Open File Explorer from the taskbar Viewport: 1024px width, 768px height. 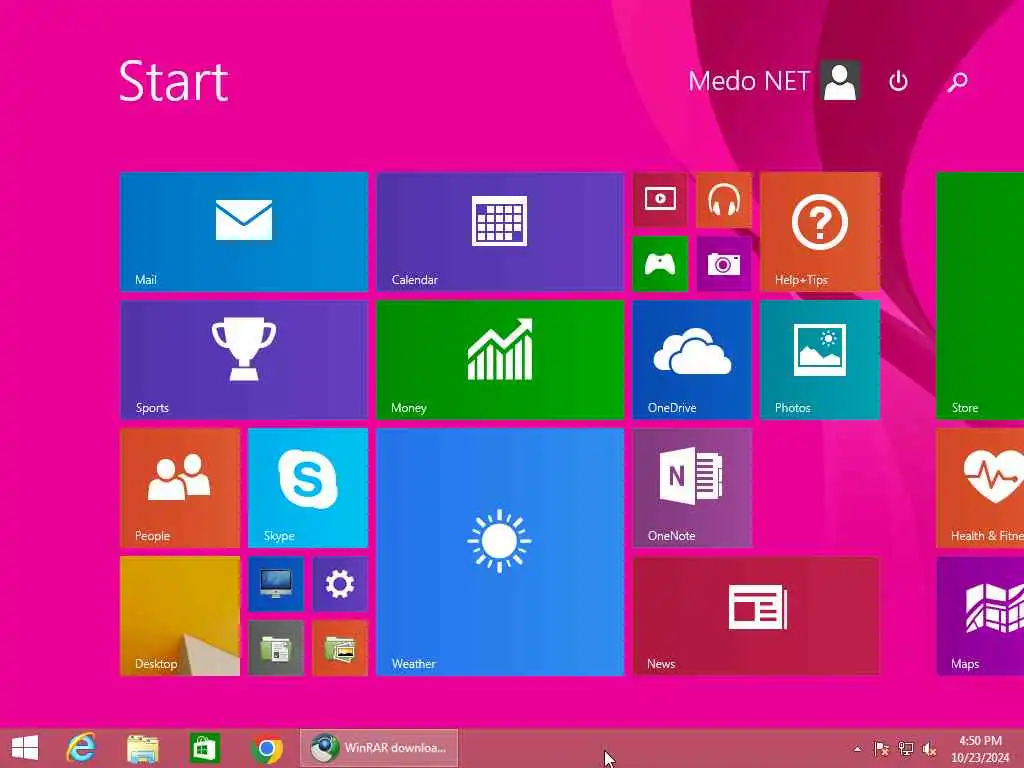pos(142,748)
